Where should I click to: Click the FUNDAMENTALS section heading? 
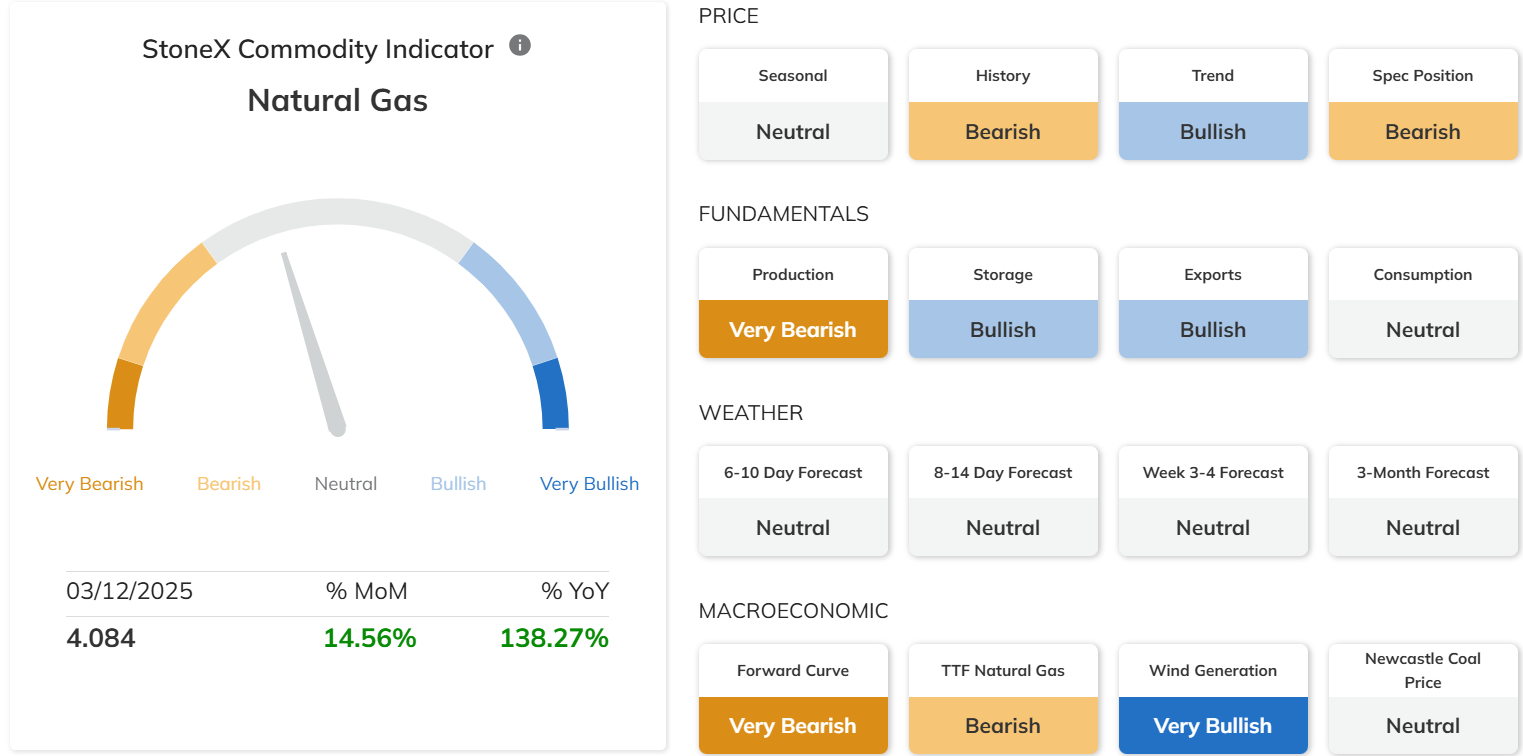pos(784,214)
